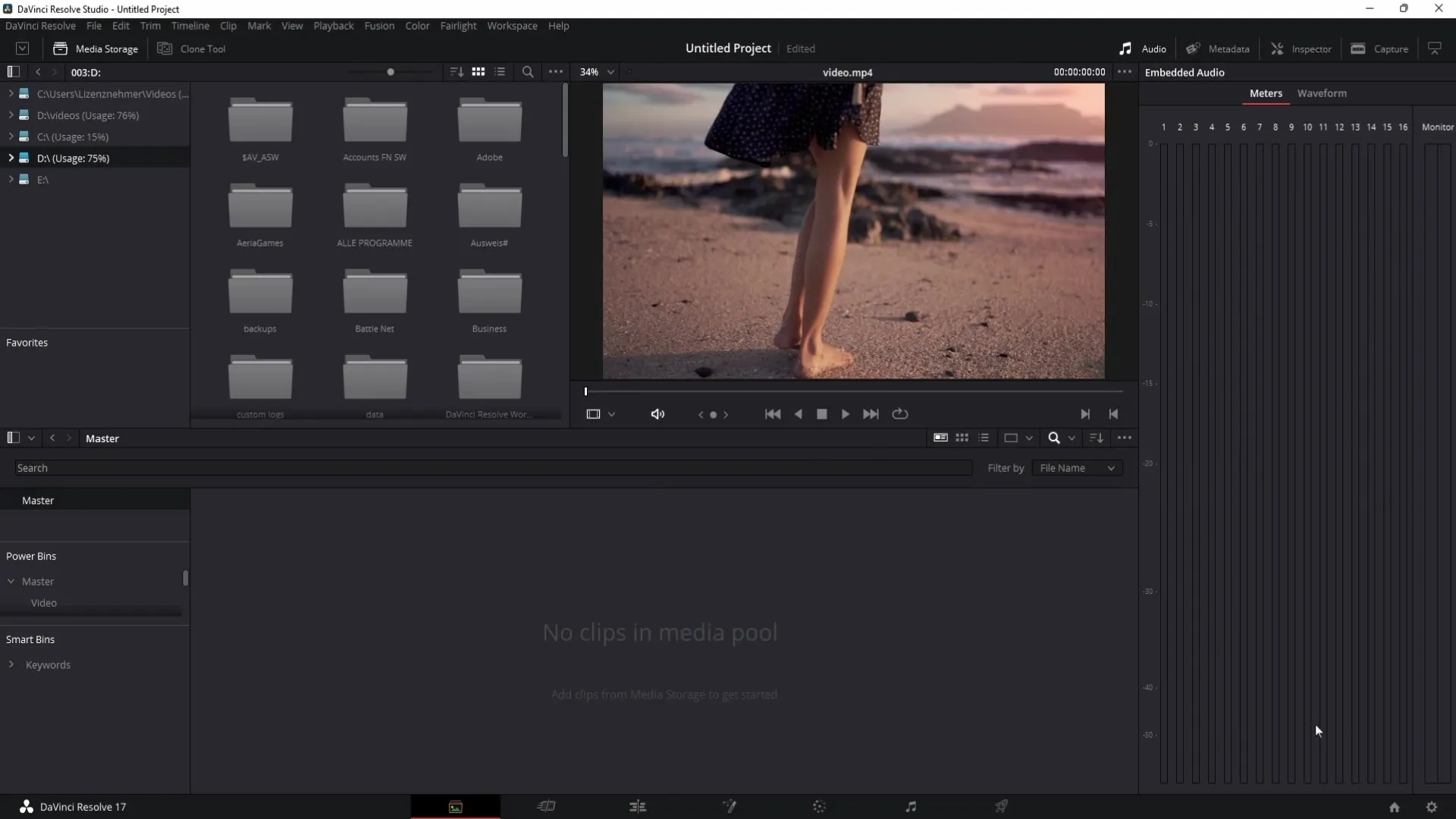Viewport: 1456px width, 819px height.
Task: Switch to Waveform tab in embedded audio
Action: pyautogui.click(x=1322, y=92)
